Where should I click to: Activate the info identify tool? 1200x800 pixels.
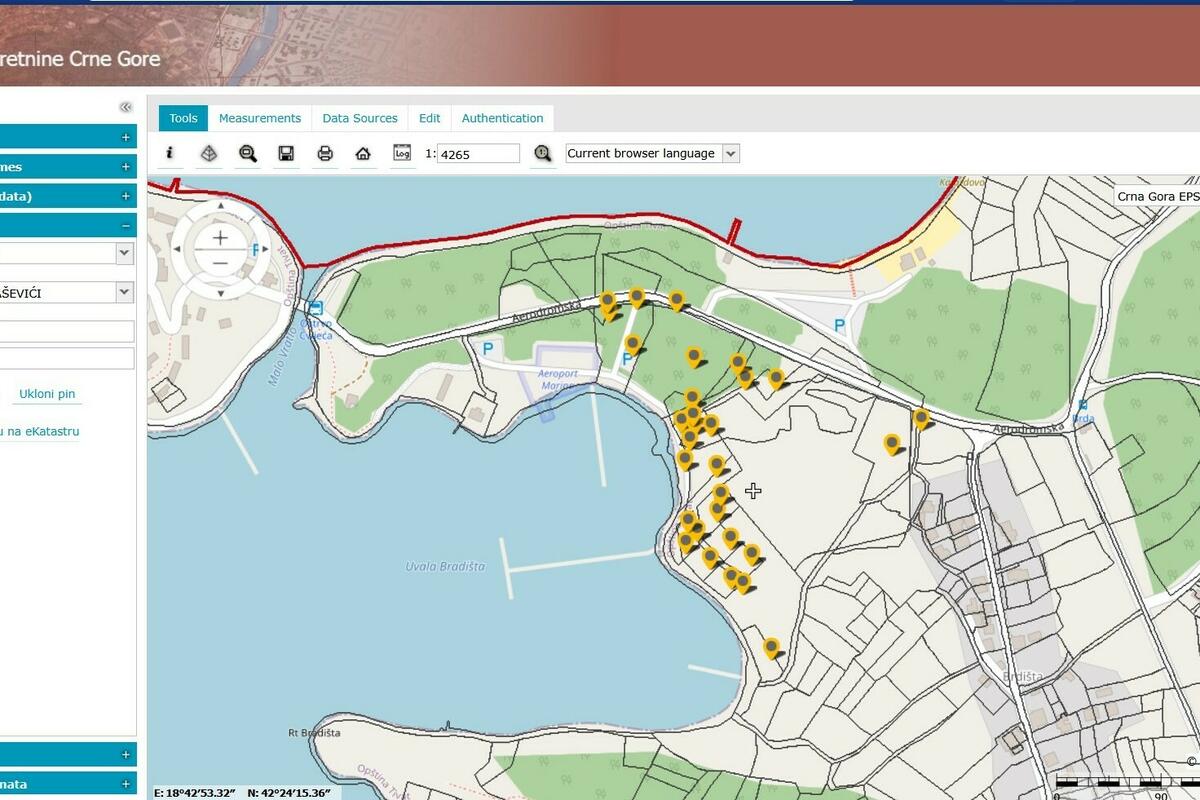[x=170, y=153]
